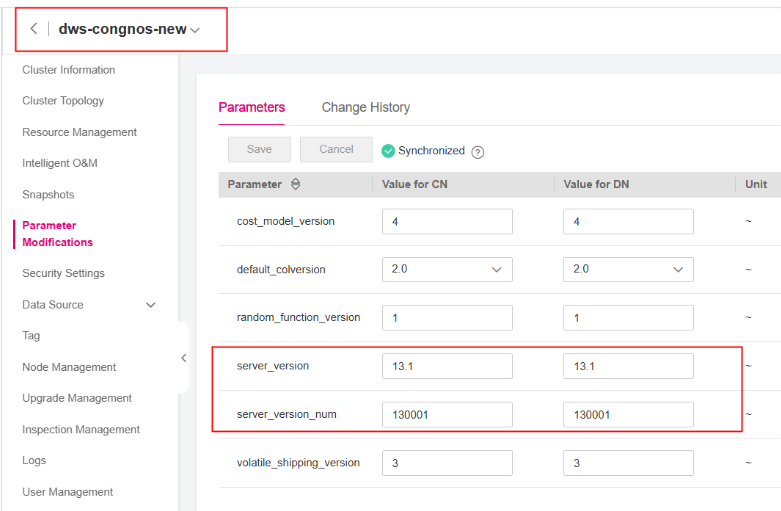Click the Cancel button

(x=336, y=150)
